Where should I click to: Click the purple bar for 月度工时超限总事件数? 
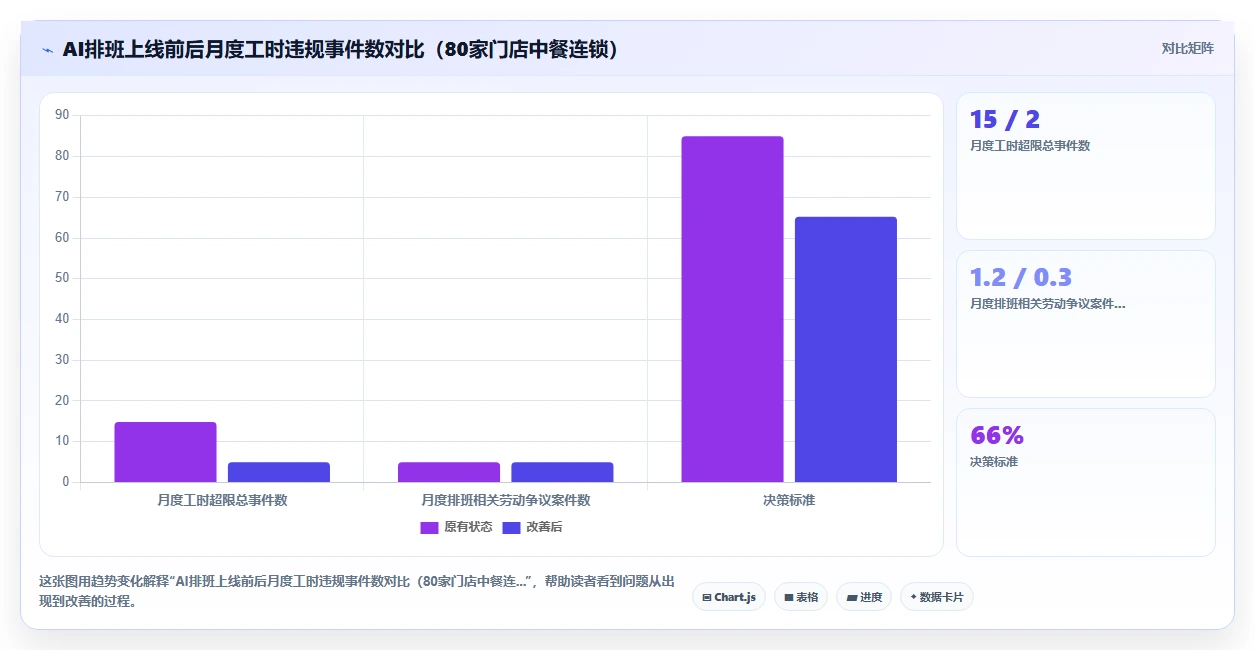tap(165, 452)
